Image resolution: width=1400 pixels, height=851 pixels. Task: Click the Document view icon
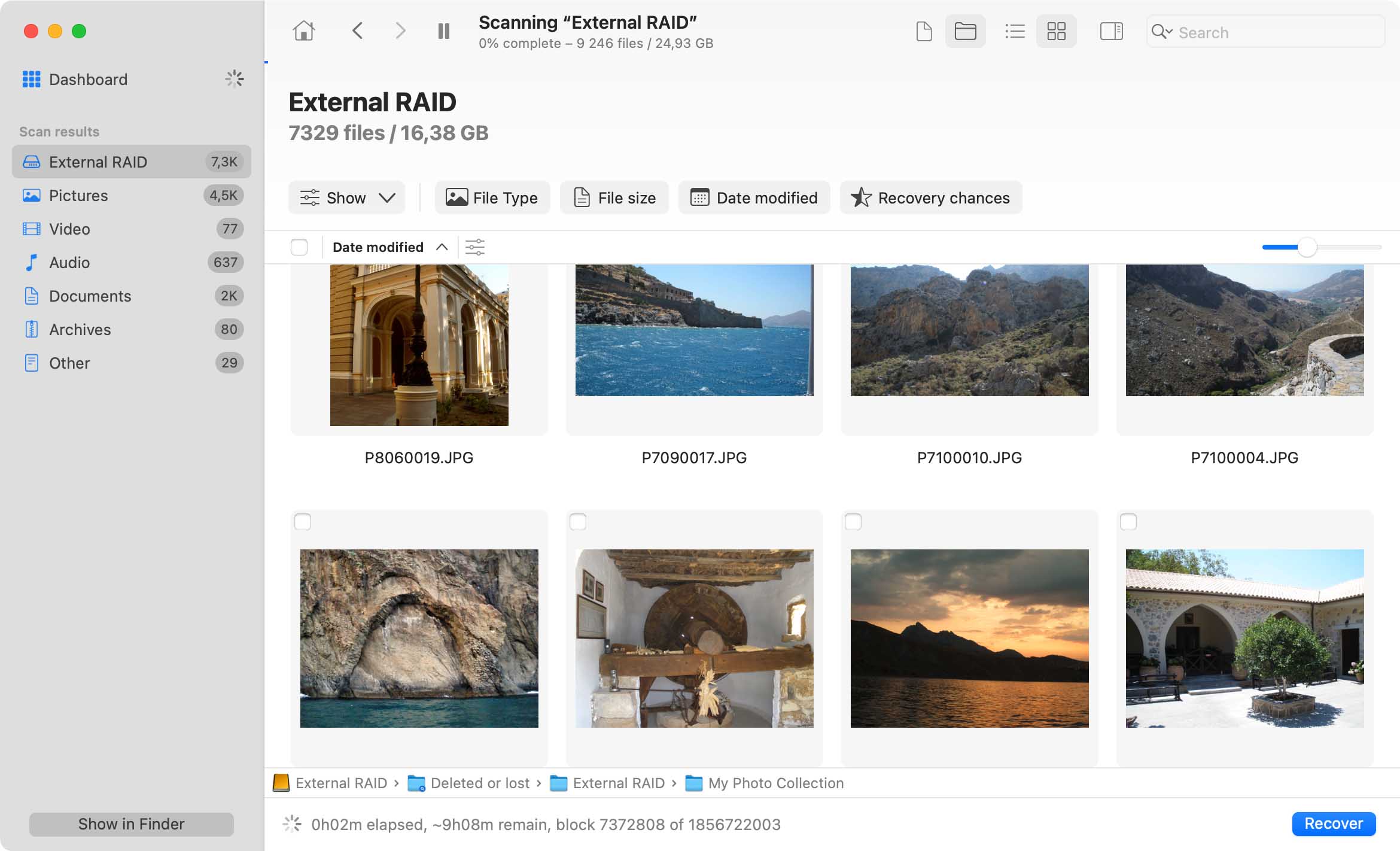[x=923, y=31]
